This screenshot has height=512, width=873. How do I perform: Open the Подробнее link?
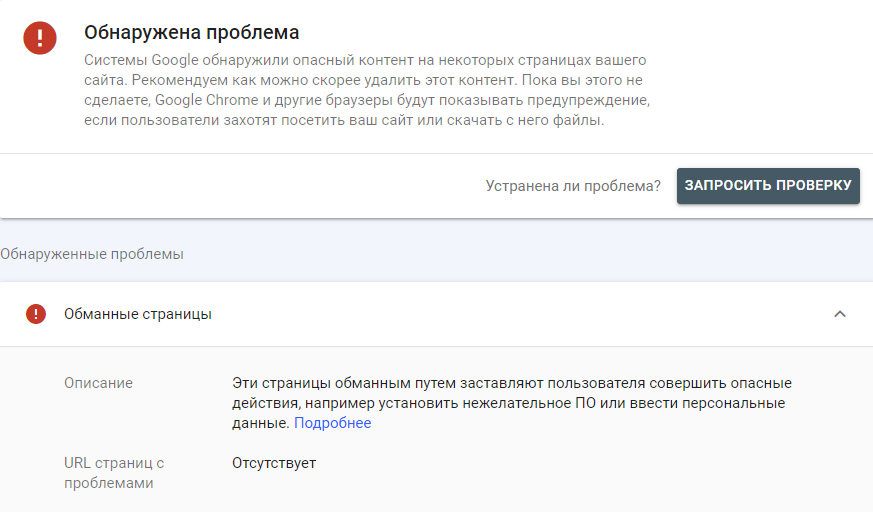[x=332, y=423]
